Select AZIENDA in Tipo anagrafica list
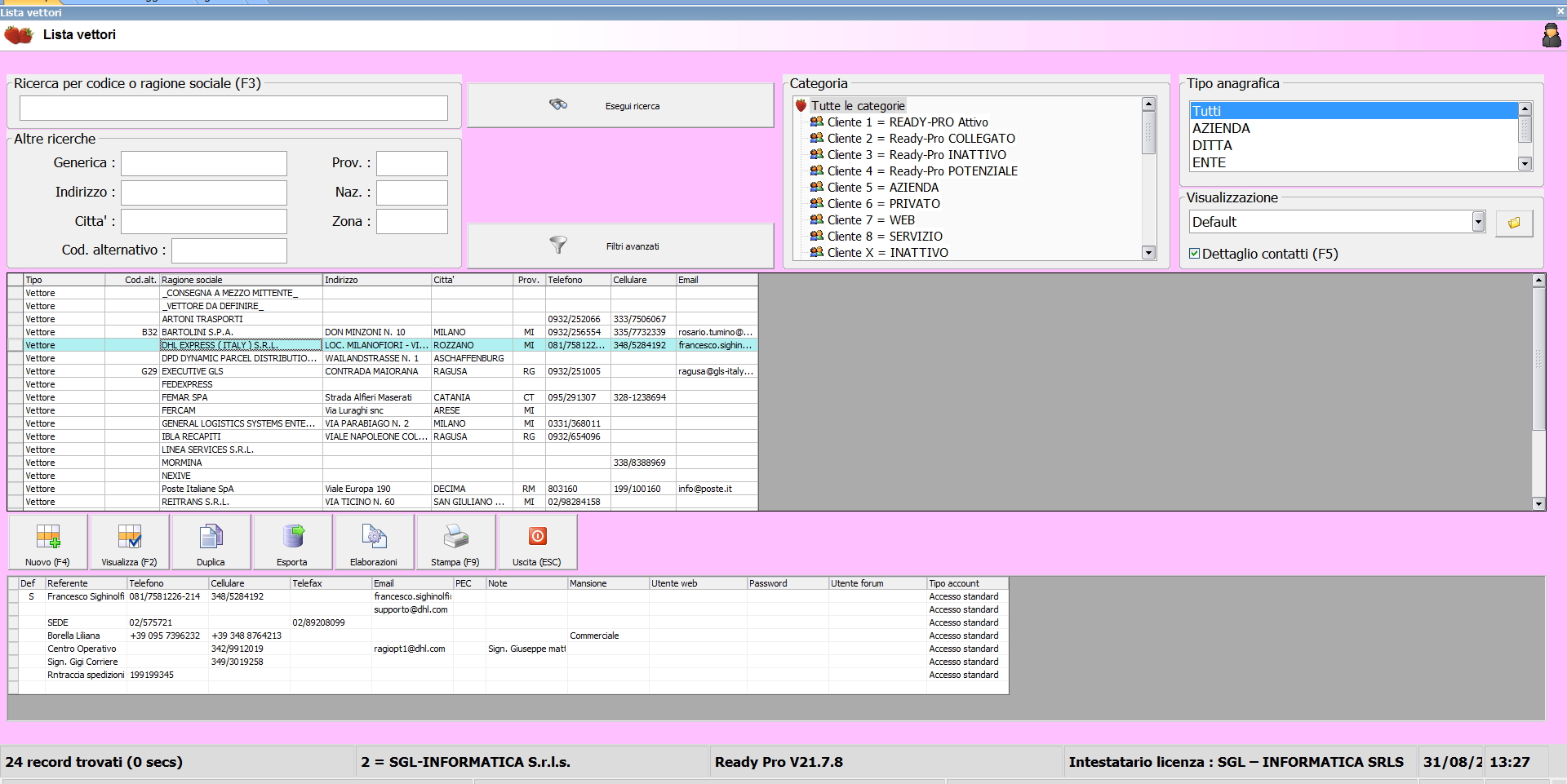This screenshot has height=784, width=1567. click(x=1353, y=128)
